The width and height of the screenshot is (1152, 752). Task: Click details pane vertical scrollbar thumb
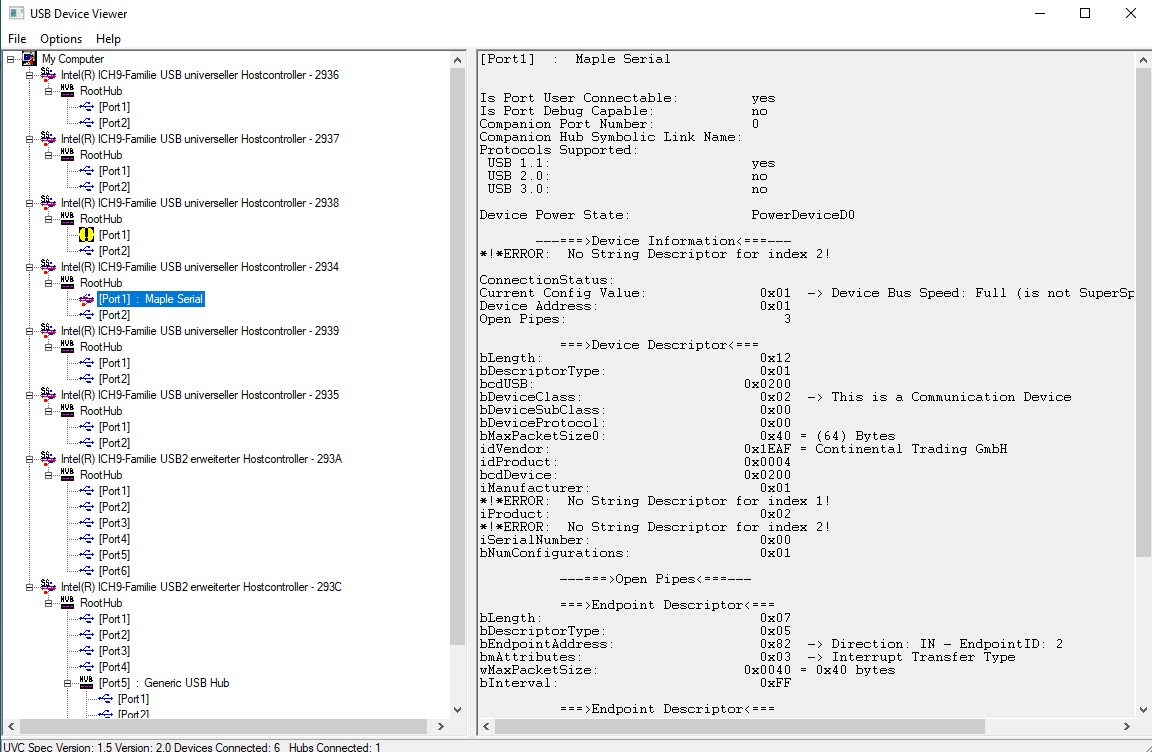1143,312
